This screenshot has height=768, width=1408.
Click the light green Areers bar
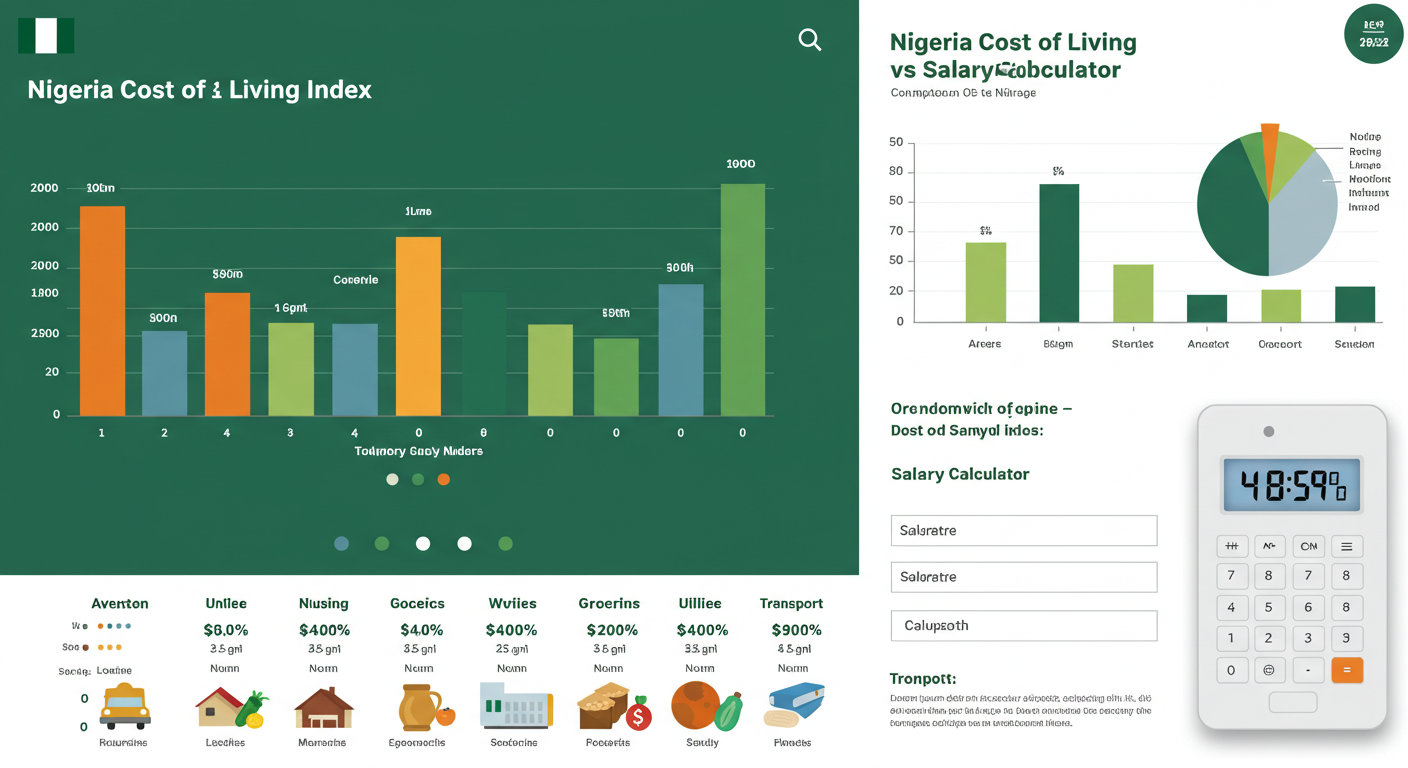tap(986, 282)
